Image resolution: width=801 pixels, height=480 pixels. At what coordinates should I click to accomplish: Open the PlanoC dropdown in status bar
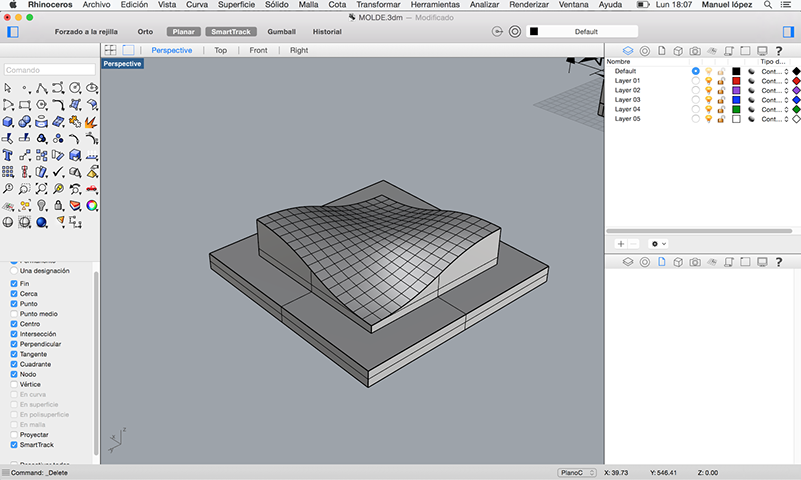point(577,473)
